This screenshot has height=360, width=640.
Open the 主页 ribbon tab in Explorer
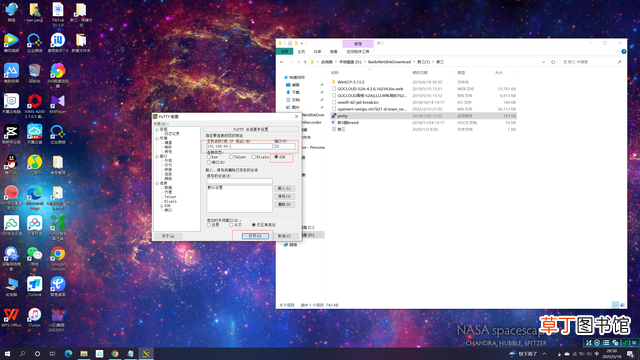[301, 52]
